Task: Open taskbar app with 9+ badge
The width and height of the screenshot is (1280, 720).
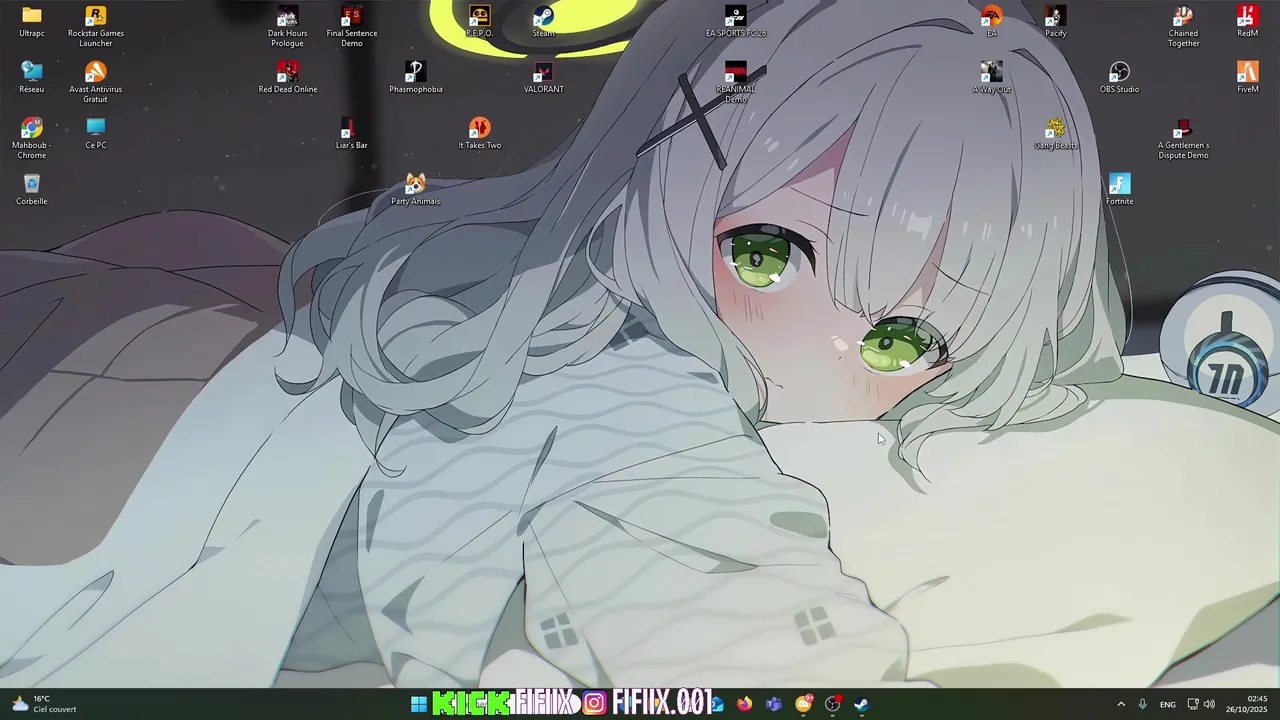Action: click(804, 704)
